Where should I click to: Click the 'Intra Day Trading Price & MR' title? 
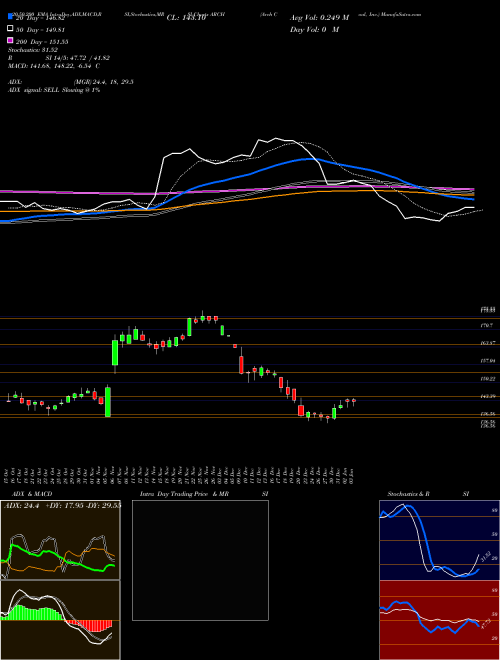point(184,494)
